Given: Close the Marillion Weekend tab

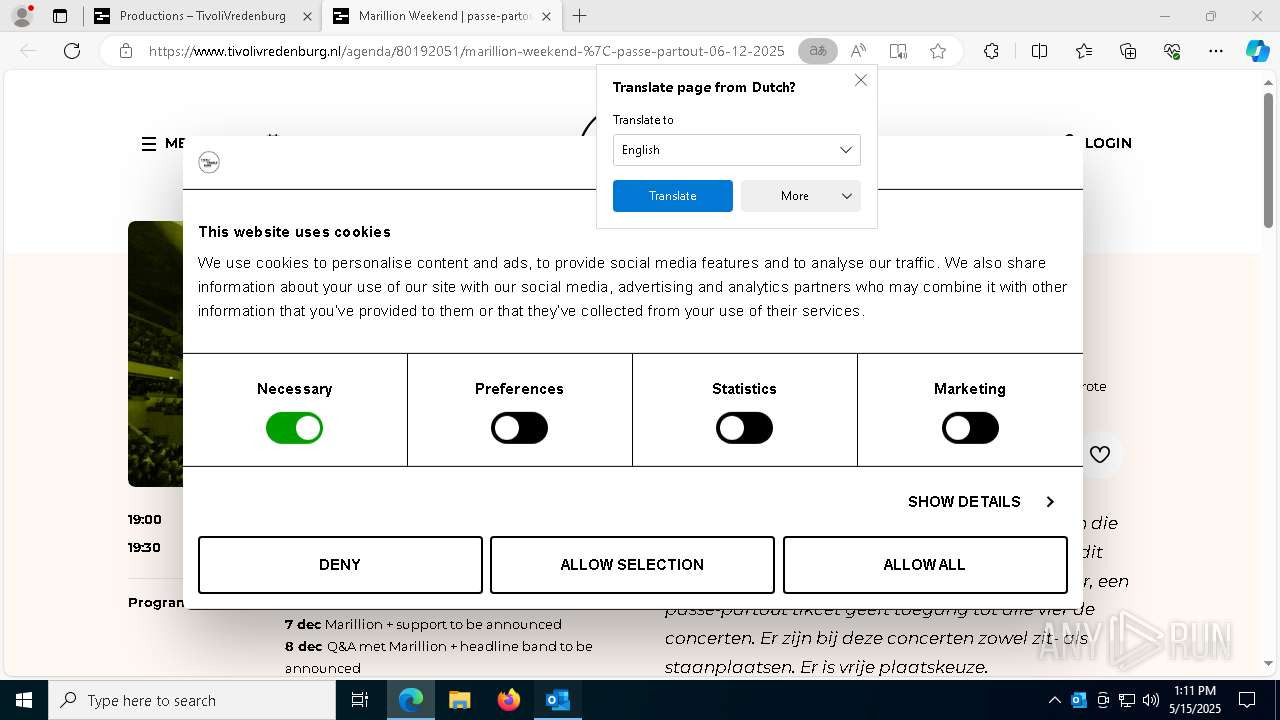Looking at the screenshot, I should coord(545,16).
